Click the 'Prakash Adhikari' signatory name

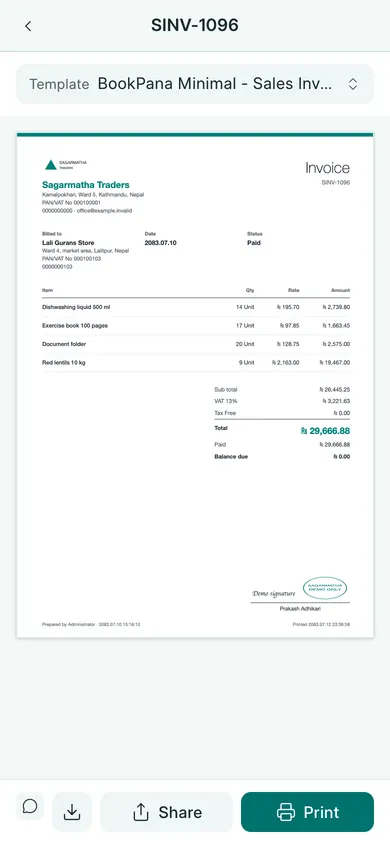point(300,608)
